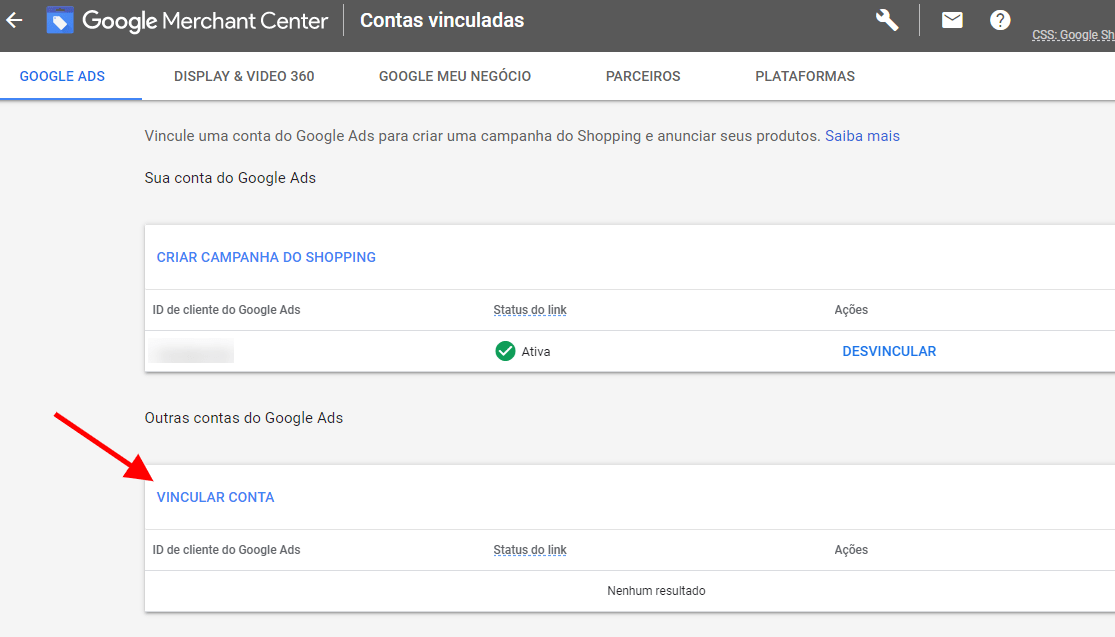Click Vincular conta
1115x637 pixels.
coord(215,497)
